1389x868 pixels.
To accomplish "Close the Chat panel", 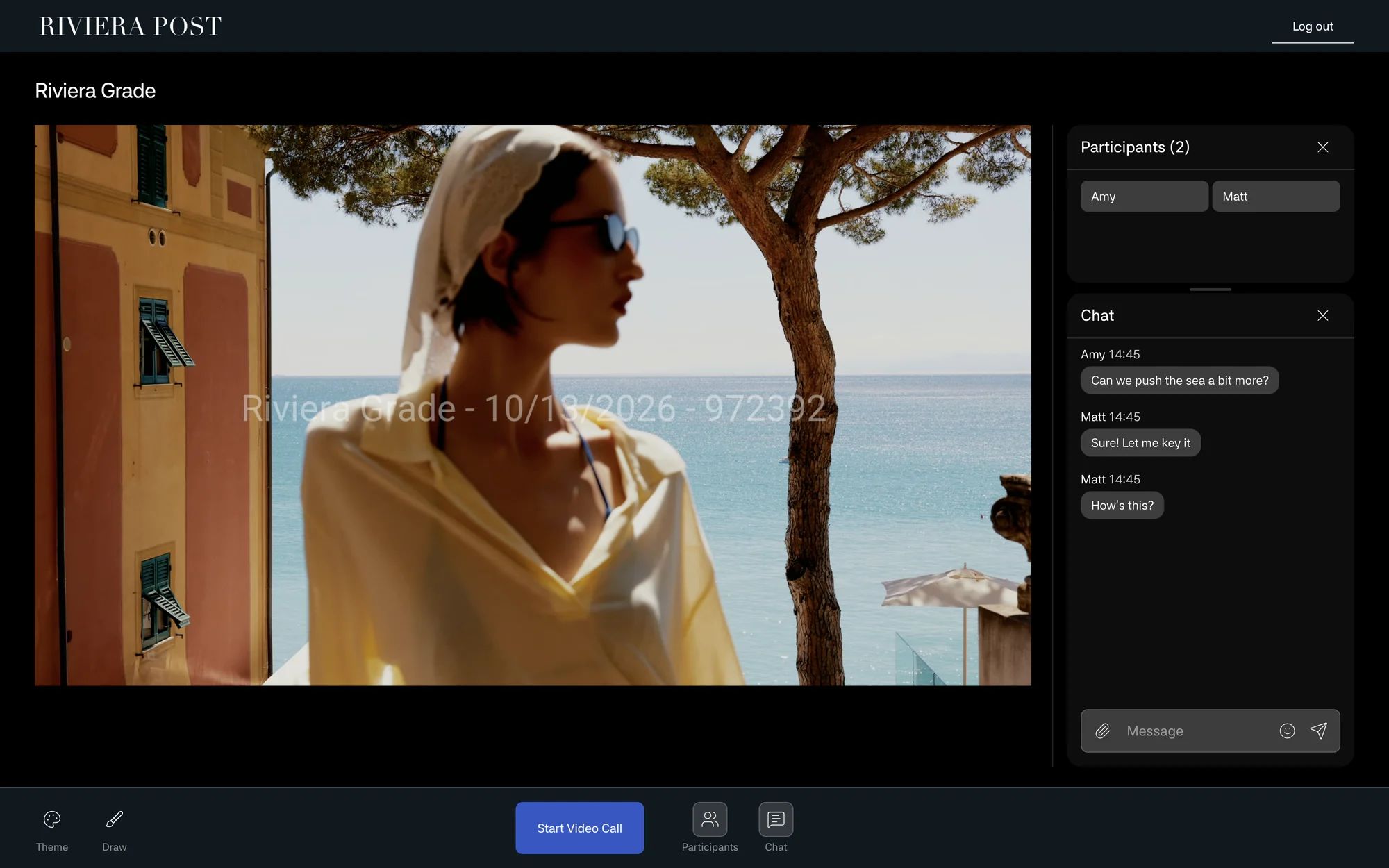I will (1323, 316).
